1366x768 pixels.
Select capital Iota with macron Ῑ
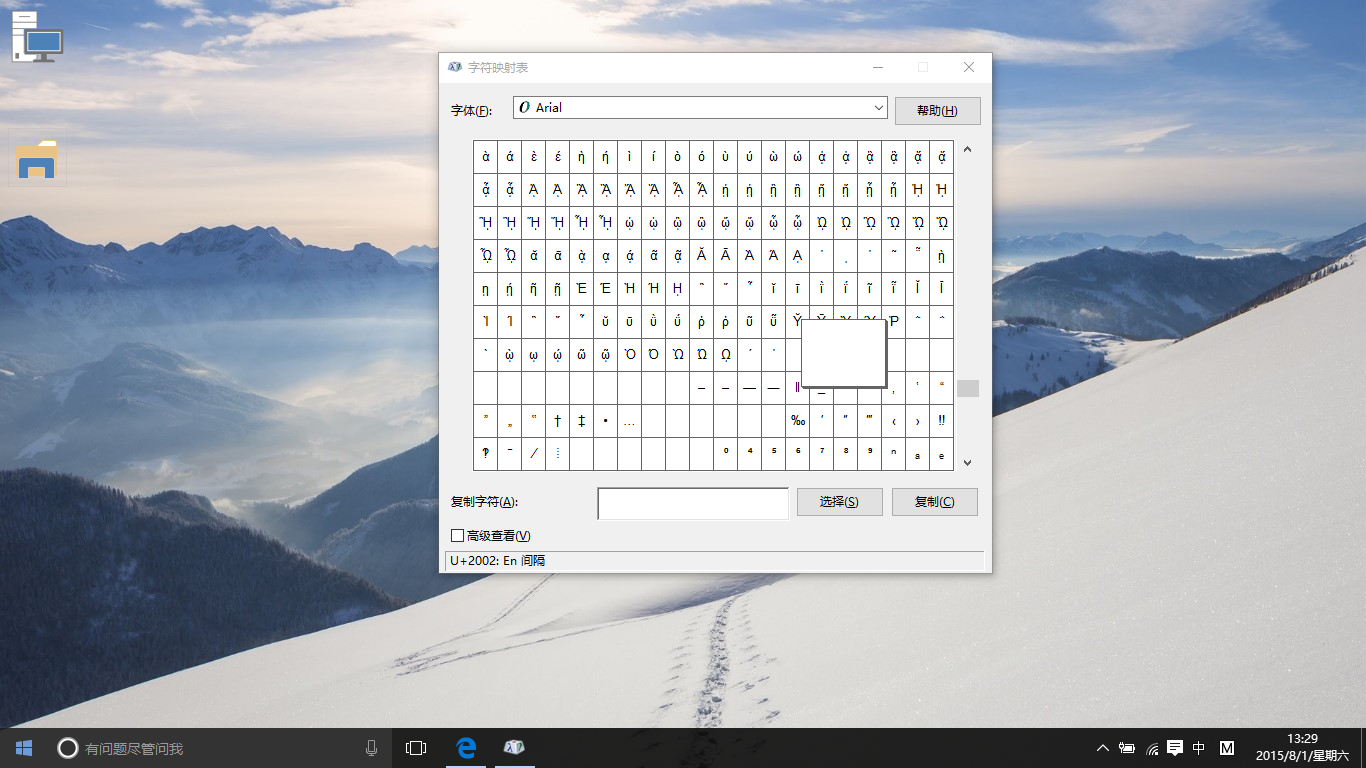point(942,289)
